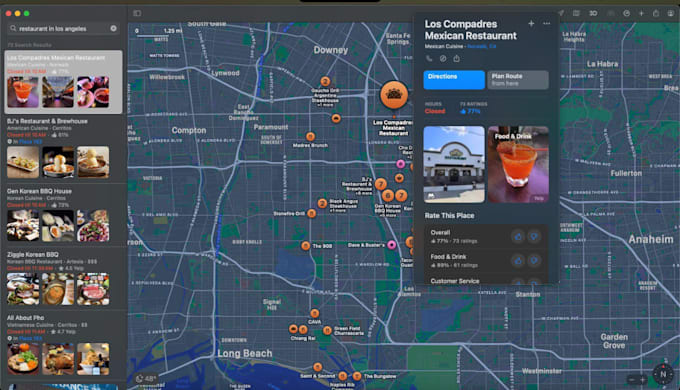Open Gen Korean BBQ third photo

[93, 226]
